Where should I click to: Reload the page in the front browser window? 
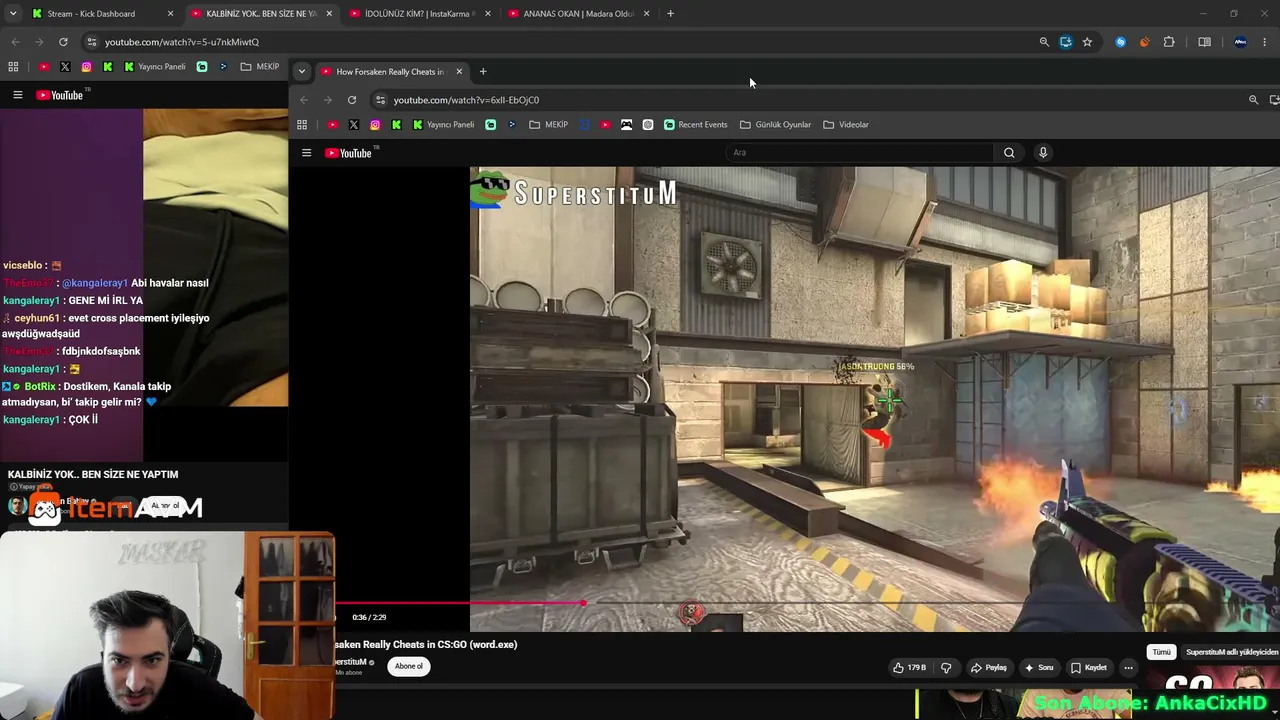(352, 100)
